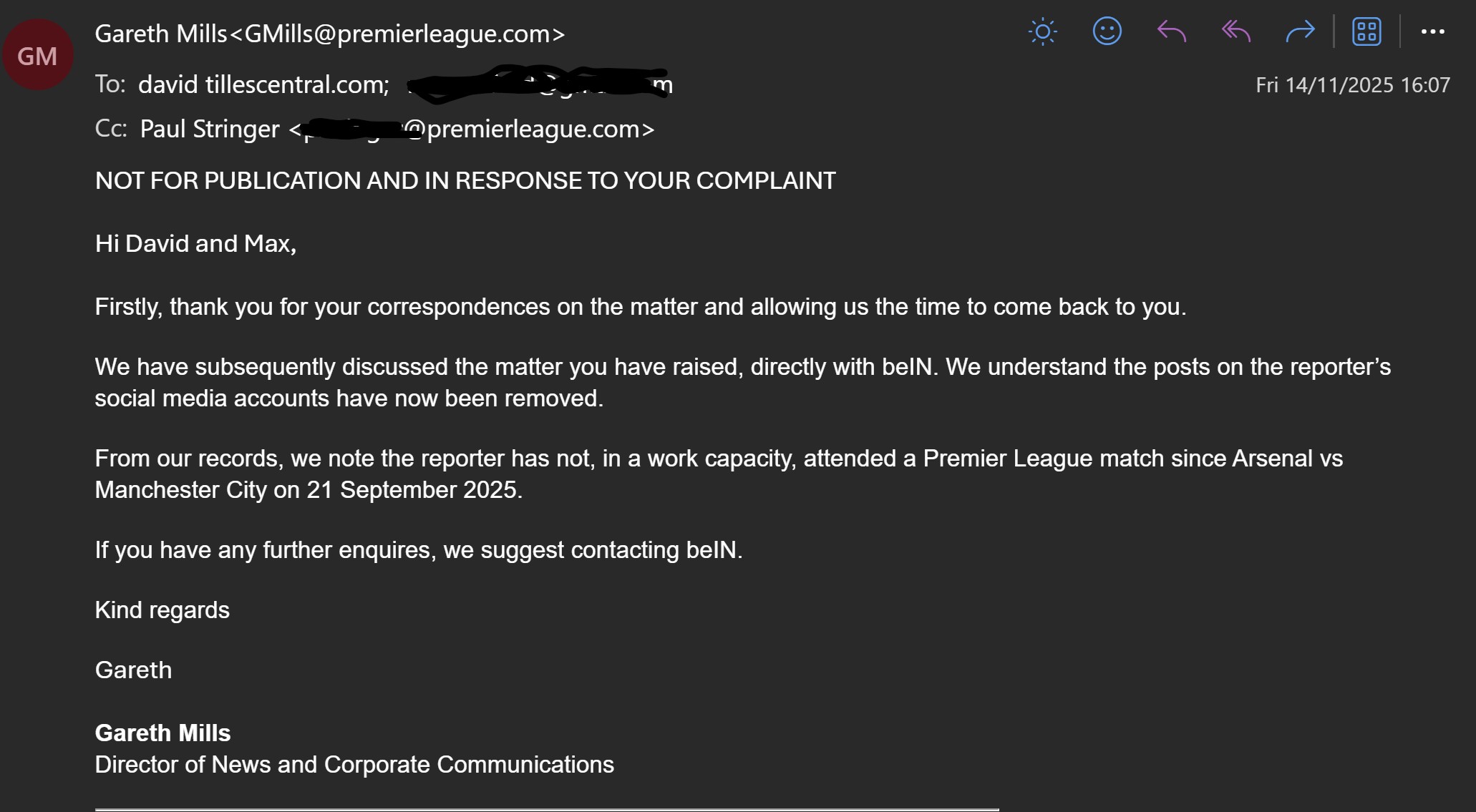
Task: Expand the more actions ellipsis menu
Action: point(1432,32)
